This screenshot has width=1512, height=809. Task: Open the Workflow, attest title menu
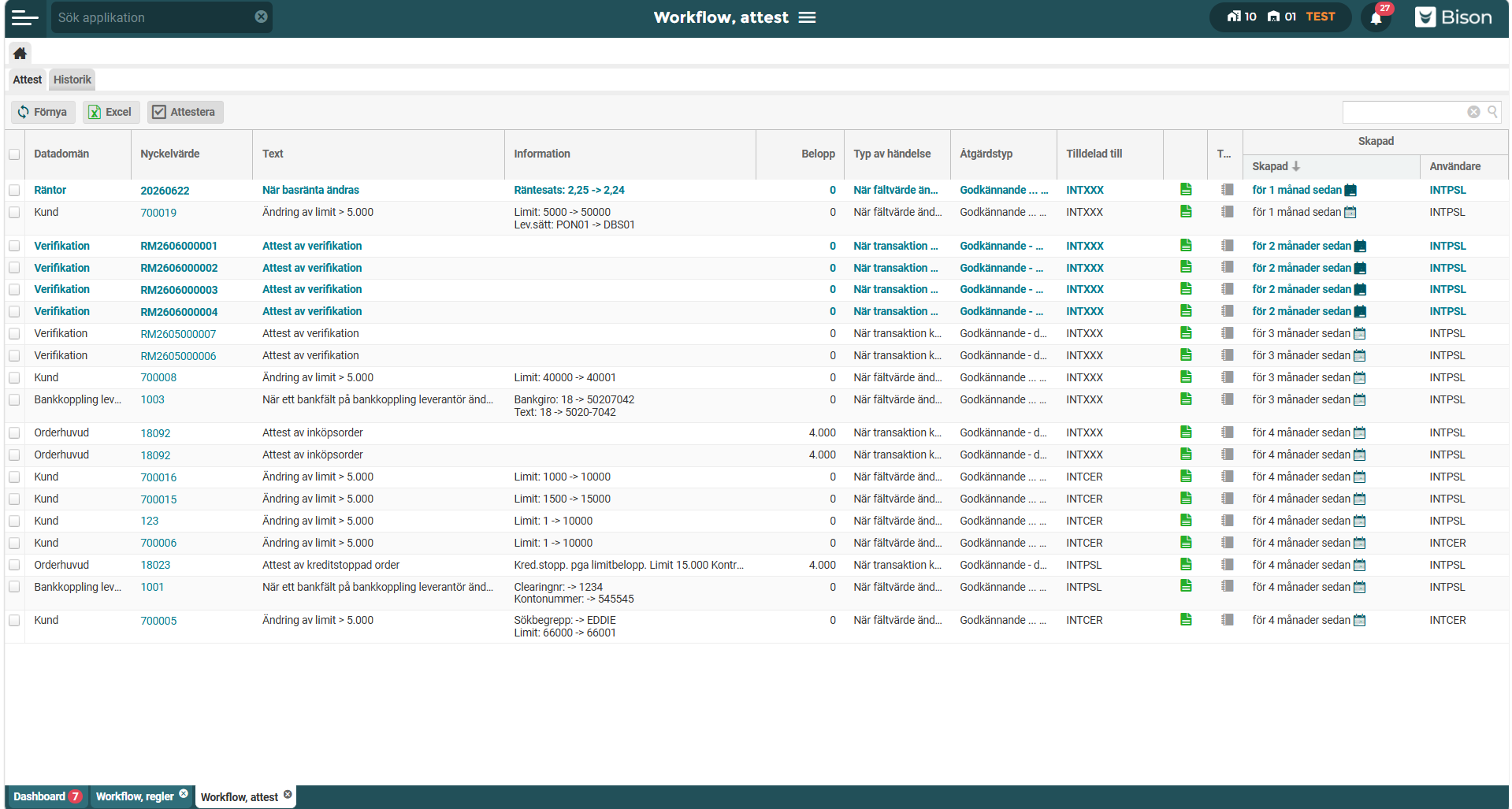pyautogui.click(x=807, y=17)
